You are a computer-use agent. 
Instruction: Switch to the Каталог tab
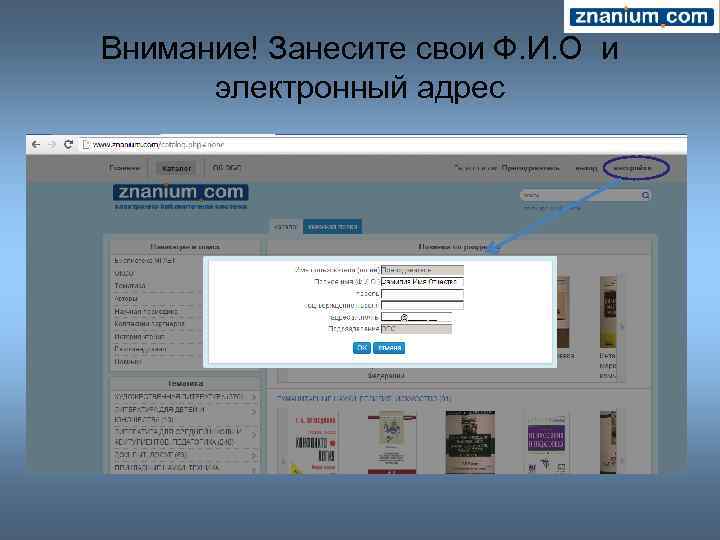tap(286, 227)
